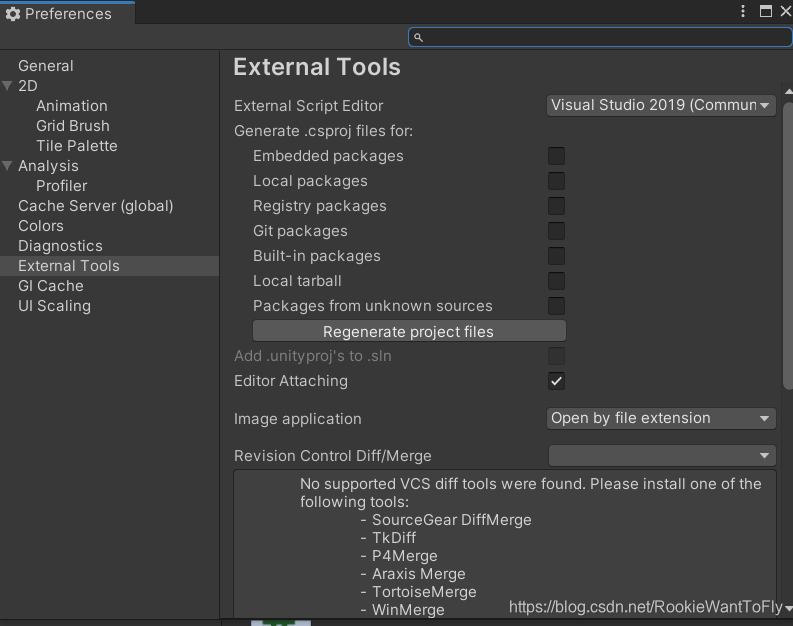Click the Araxis Merge list entry
The height and width of the screenshot is (626, 793).
click(419, 574)
